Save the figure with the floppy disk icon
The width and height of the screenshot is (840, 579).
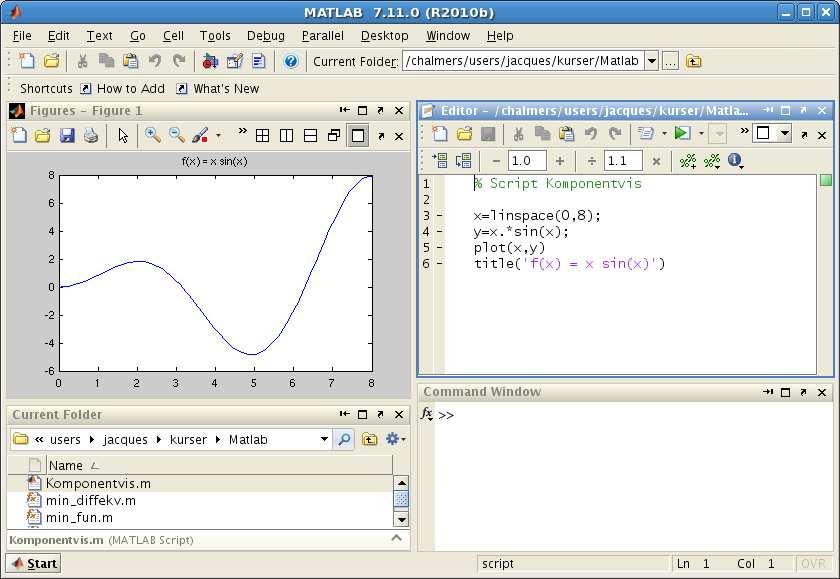click(67, 136)
